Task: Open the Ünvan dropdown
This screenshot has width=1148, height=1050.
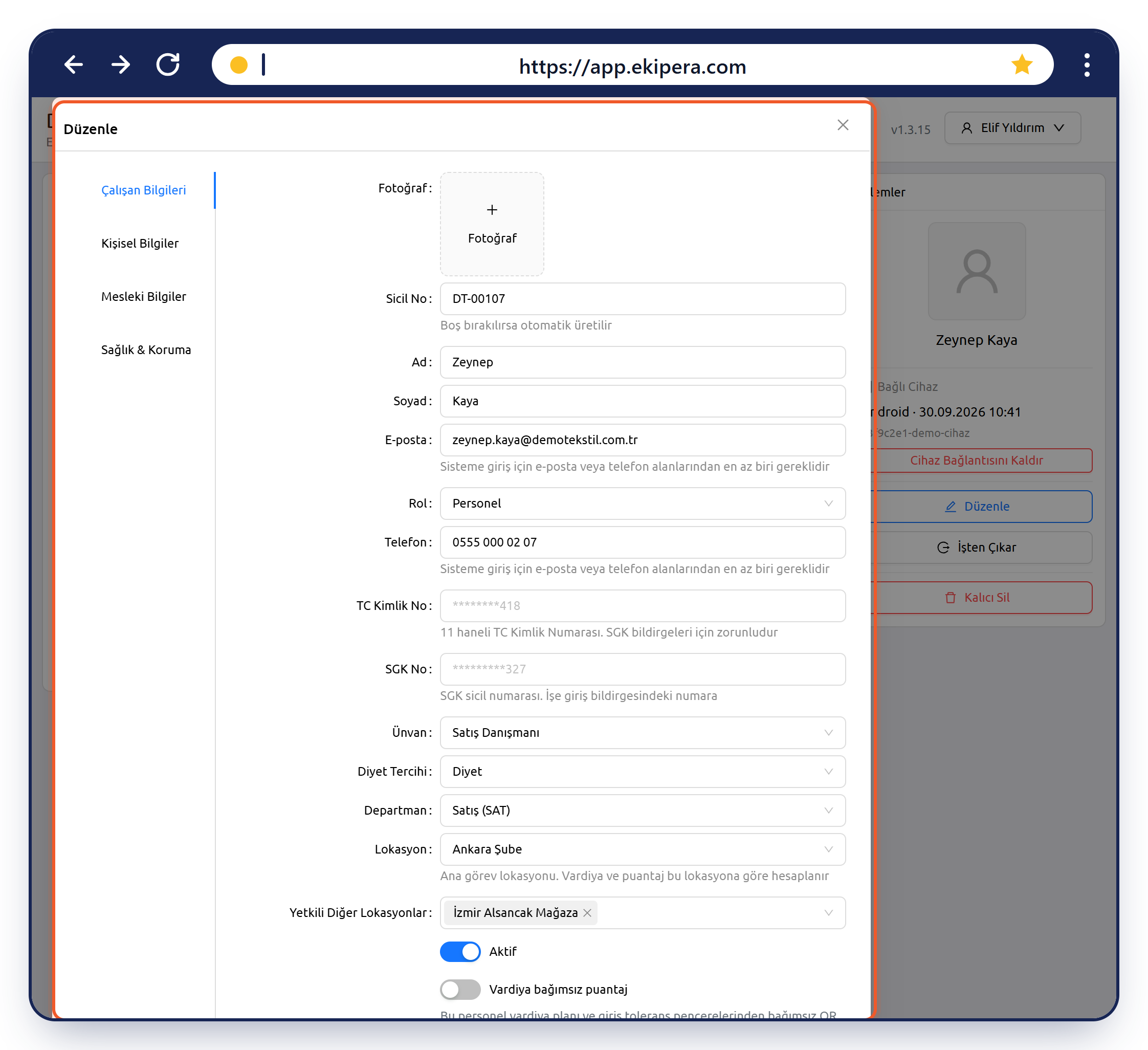Action: click(x=643, y=733)
